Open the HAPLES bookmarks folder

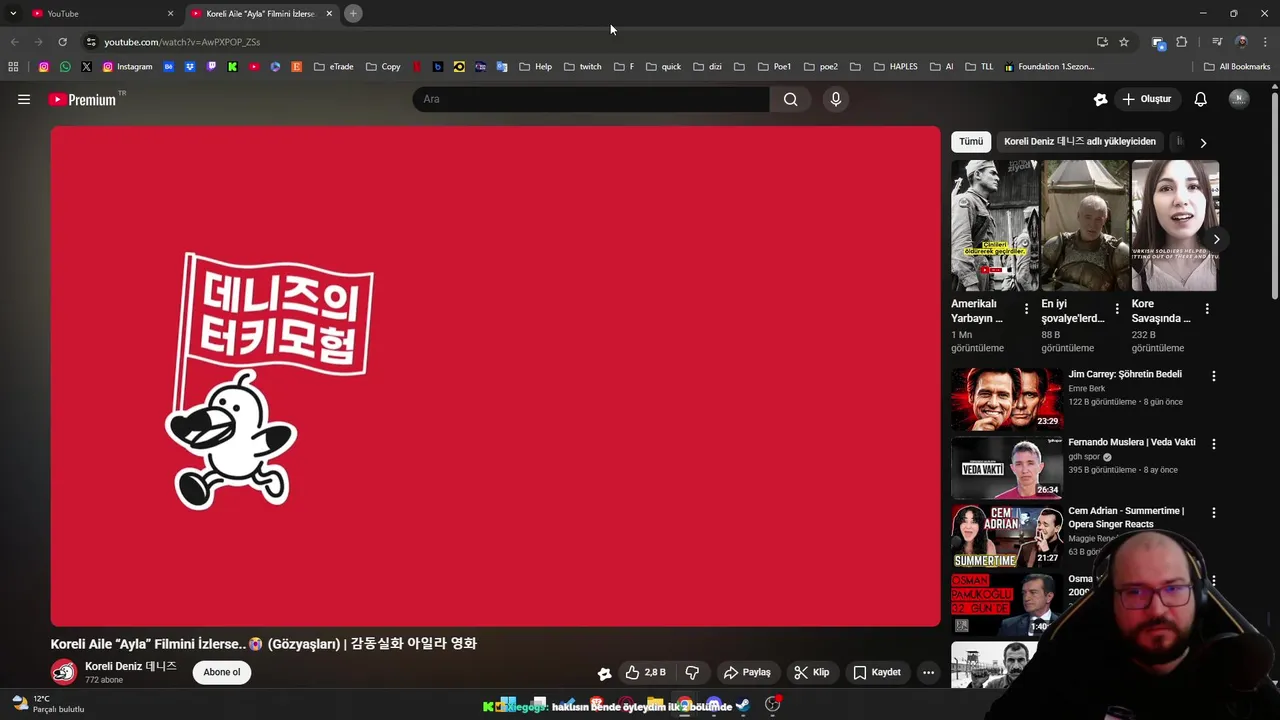point(896,67)
